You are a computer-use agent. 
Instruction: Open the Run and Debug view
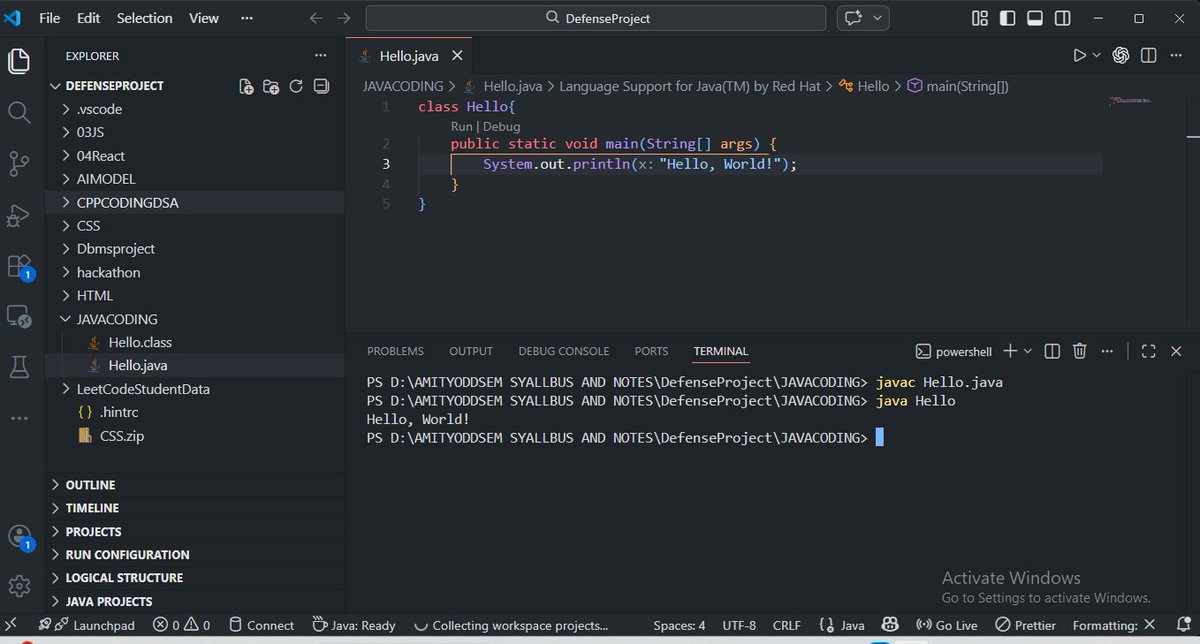coord(19,215)
